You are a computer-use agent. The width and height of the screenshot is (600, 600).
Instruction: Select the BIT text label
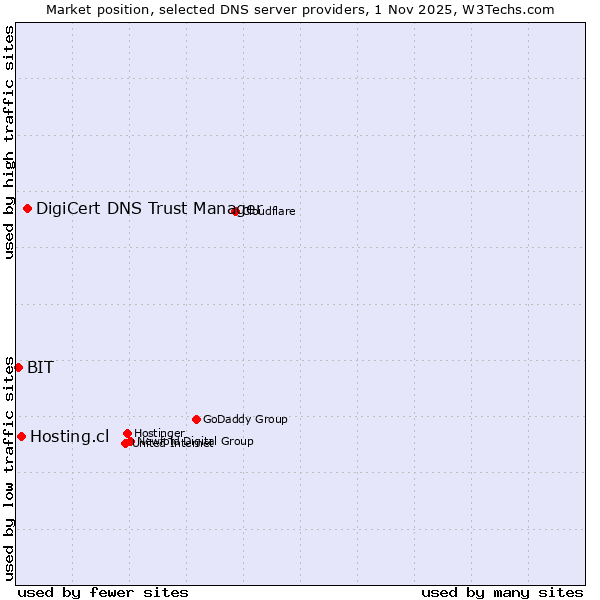[x=40, y=367]
